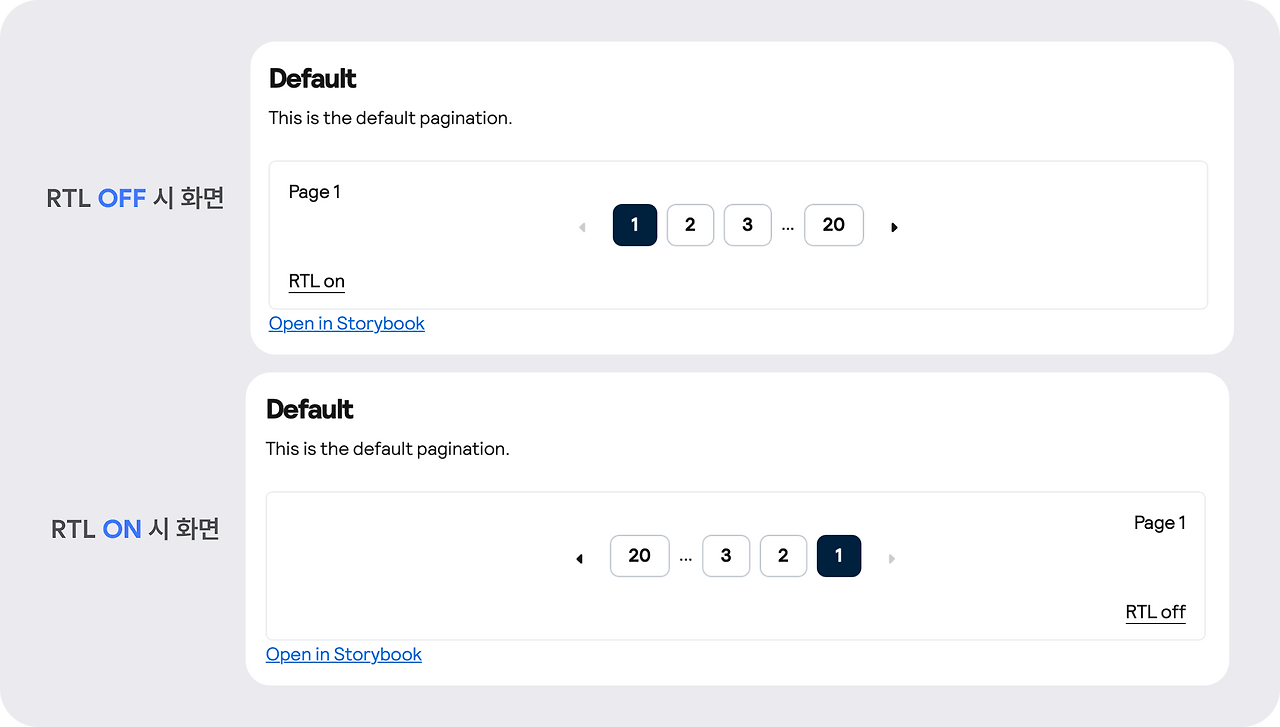The image size is (1280, 727).
Task: Click the black arrow in the RTL pagination
Action: point(579,558)
